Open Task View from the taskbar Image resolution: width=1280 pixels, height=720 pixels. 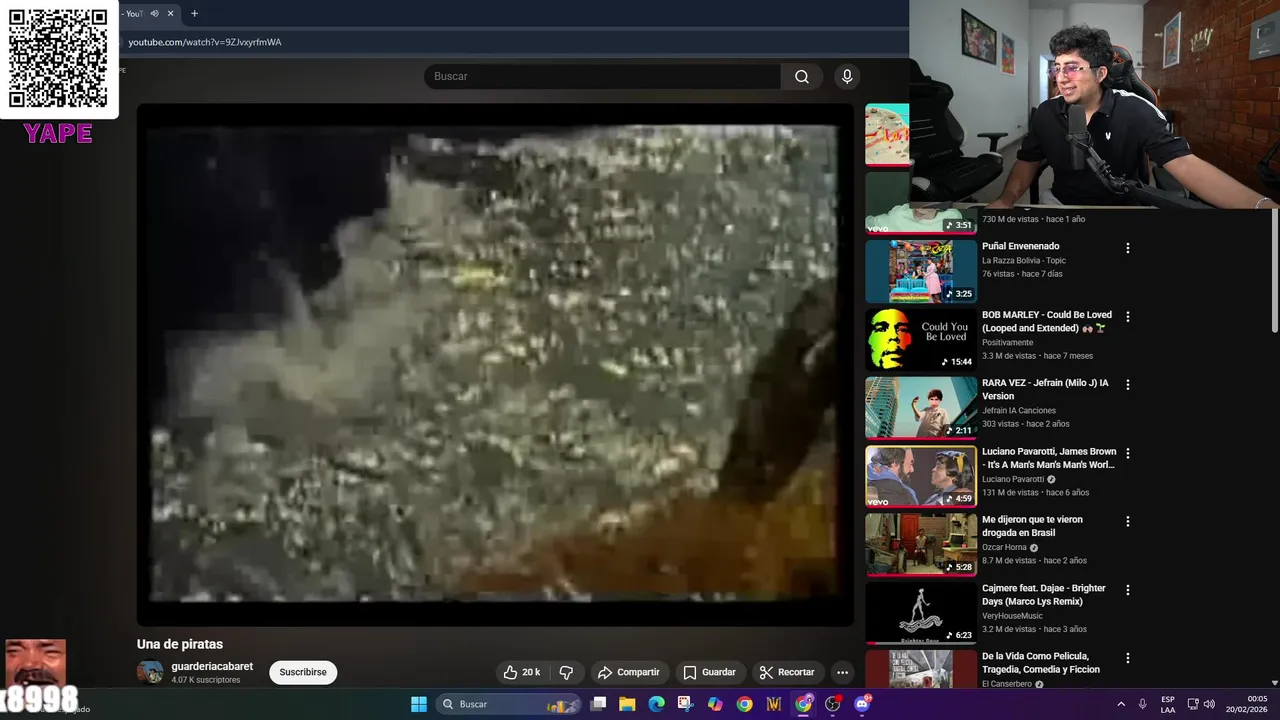[x=598, y=704]
